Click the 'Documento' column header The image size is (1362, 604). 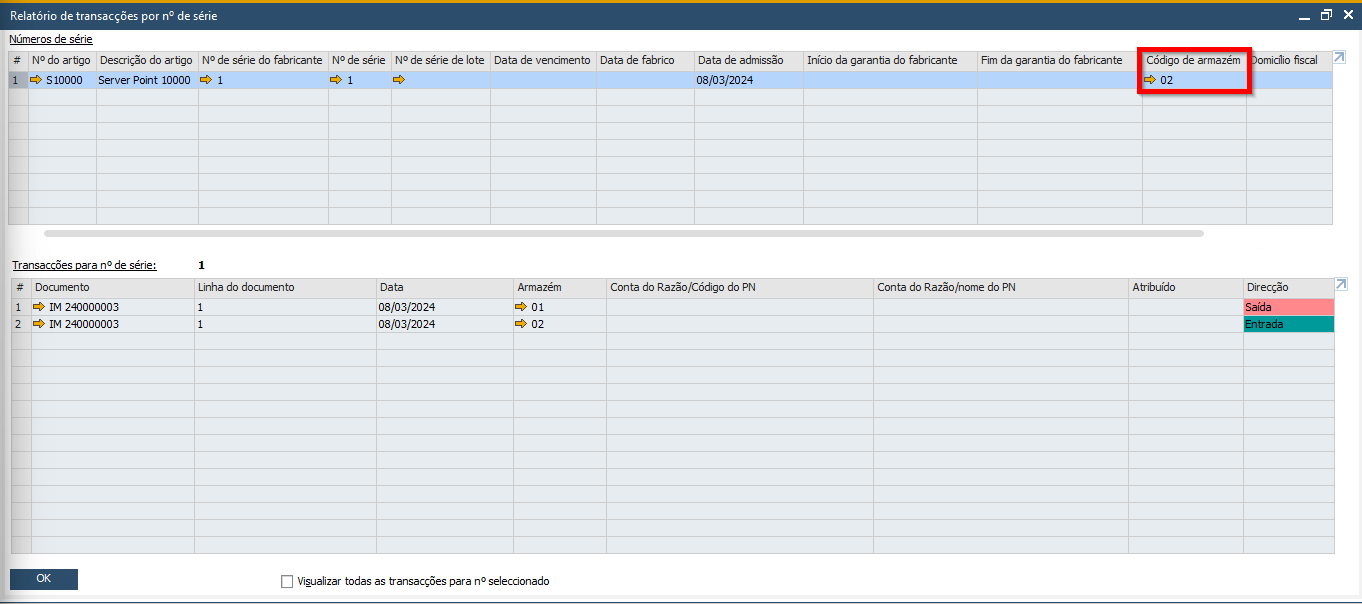tap(62, 287)
